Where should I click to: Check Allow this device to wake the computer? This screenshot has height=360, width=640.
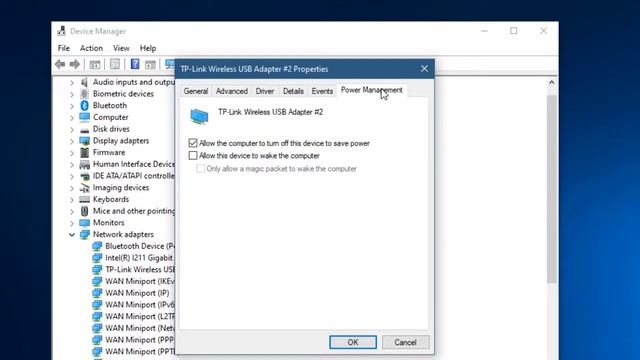coord(193,156)
